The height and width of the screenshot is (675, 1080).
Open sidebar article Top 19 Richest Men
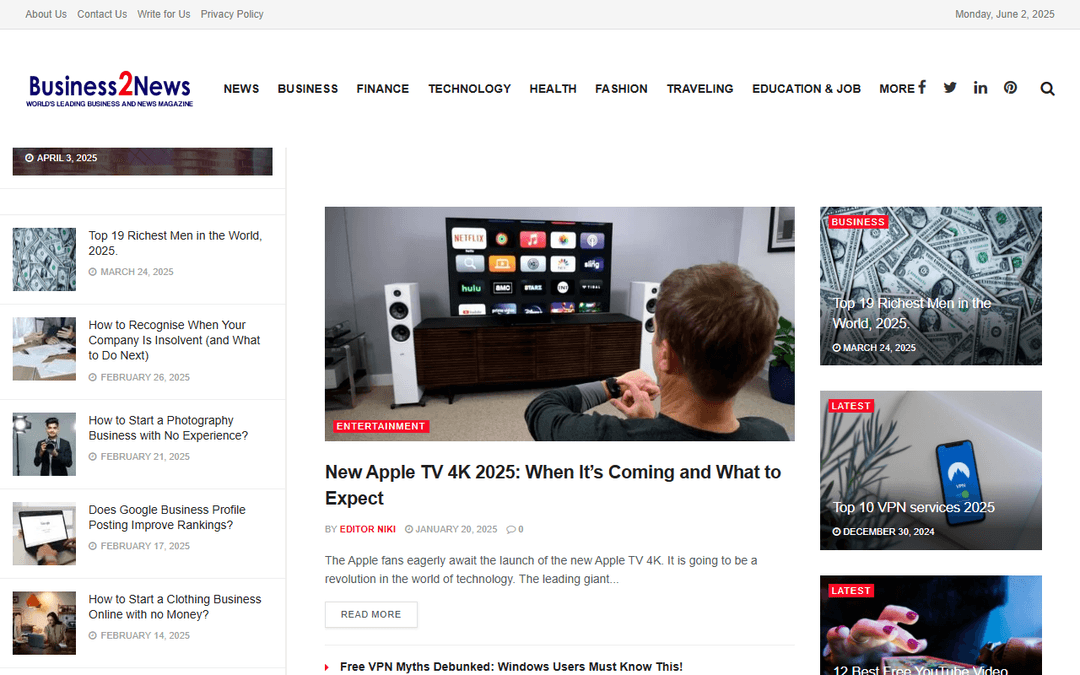(x=175, y=243)
